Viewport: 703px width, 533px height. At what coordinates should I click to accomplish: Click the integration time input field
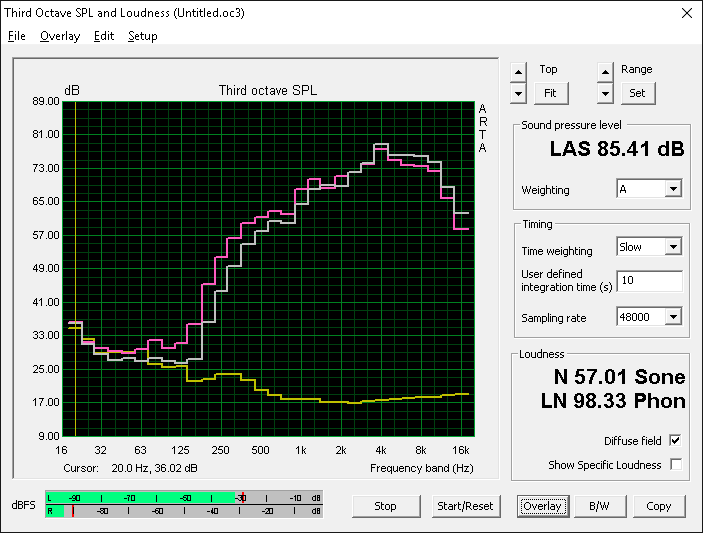coord(649,281)
